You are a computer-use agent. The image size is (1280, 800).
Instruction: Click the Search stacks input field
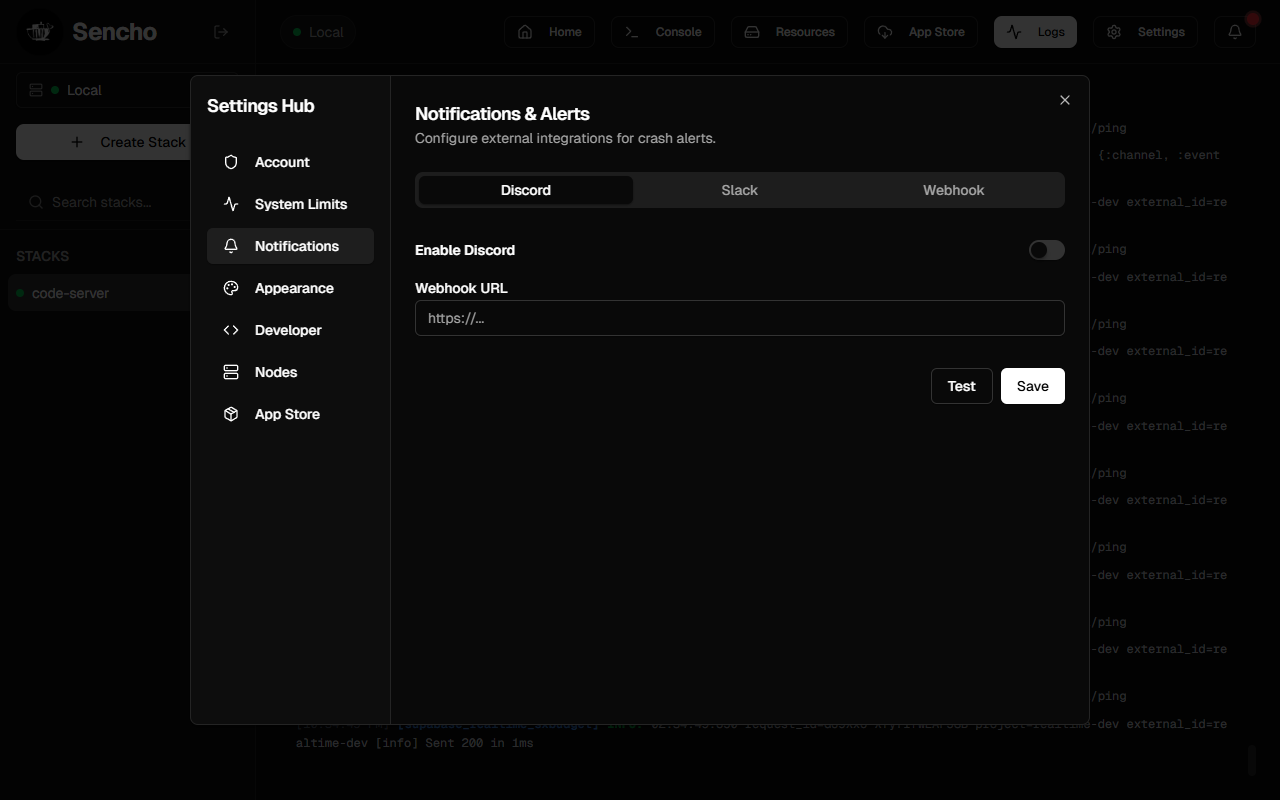point(103,202)
